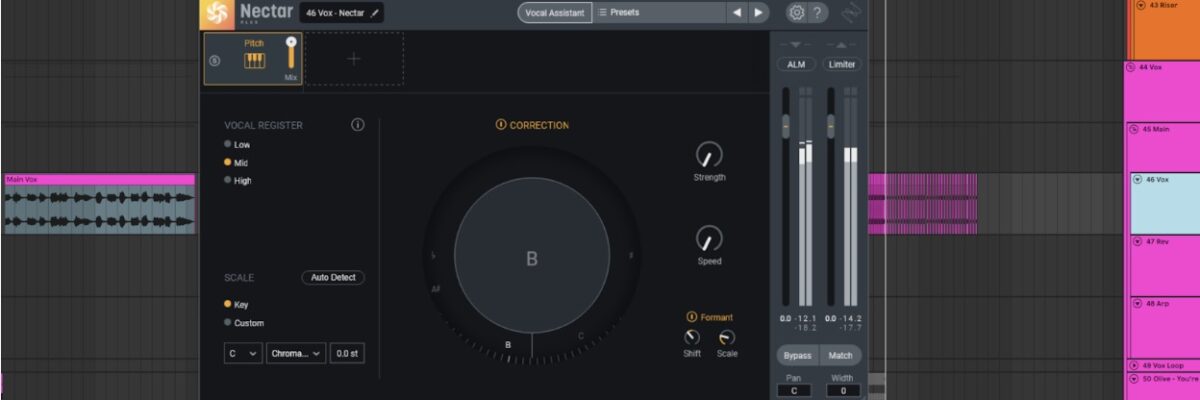1200x400 pixels.
Task: Click input gain reduction arrow above ALM
Action: click(796, 45)
